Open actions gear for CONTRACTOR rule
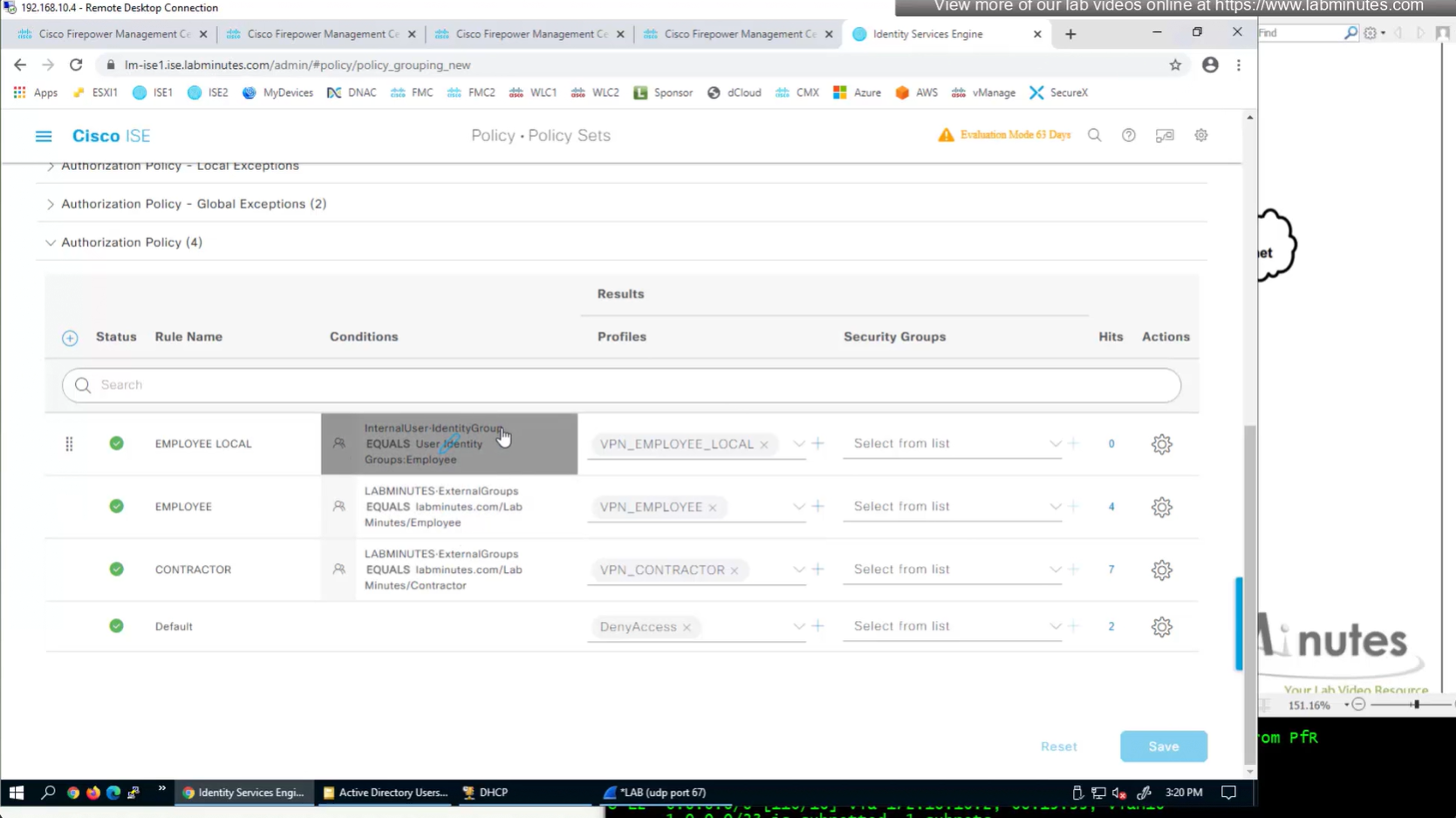Viewport: 1456px width, 818px height. 1161,569
